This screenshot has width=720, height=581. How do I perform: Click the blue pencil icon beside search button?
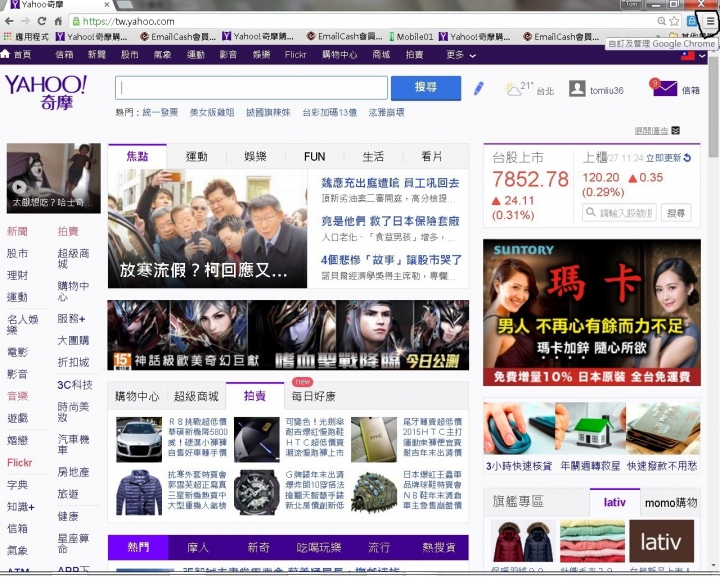478,88
